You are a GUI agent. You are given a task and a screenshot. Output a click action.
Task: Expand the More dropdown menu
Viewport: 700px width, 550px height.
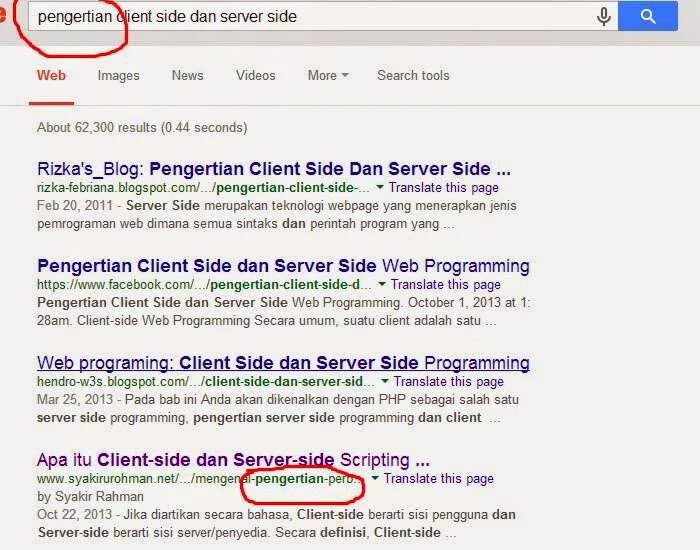click(328, 75)
